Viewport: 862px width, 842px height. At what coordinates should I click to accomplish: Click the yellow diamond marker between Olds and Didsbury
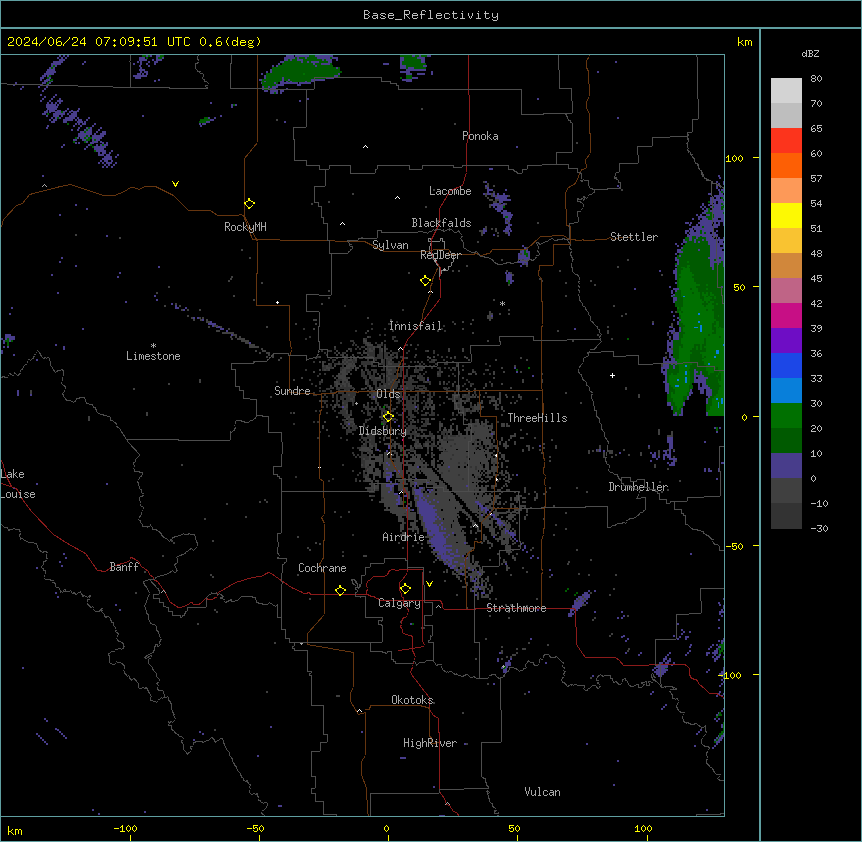tap(388, 417)
